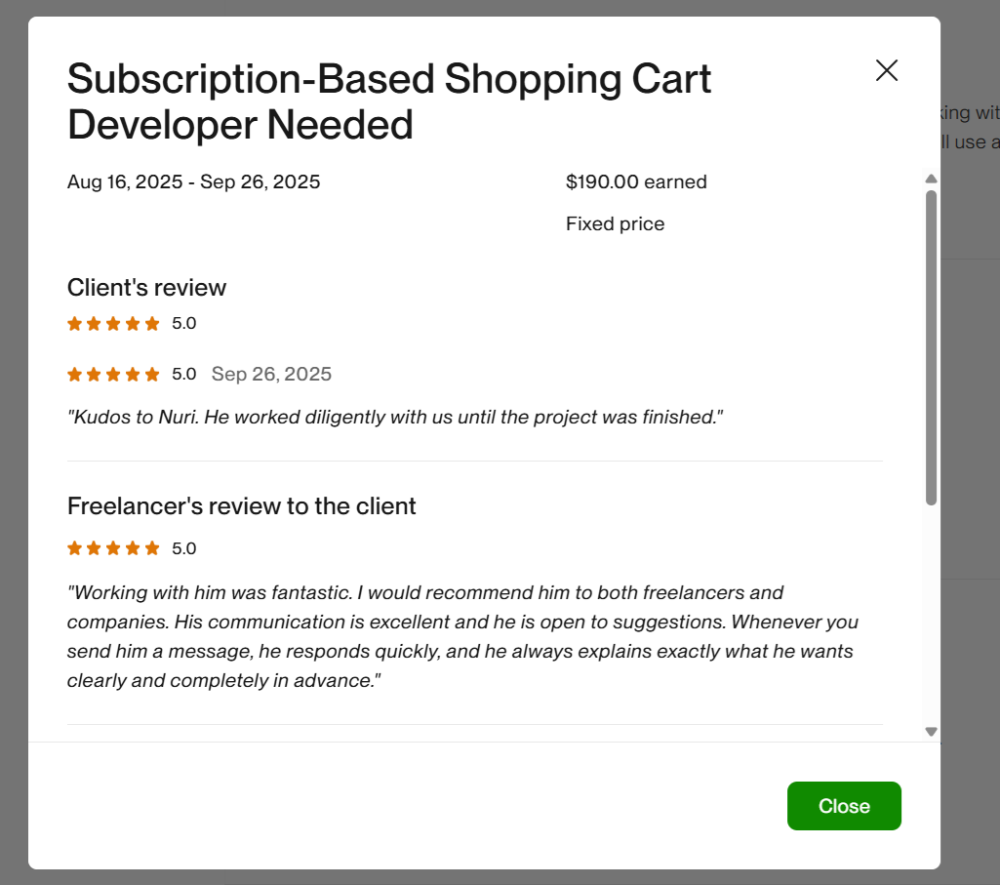The image size is (1000, 885).
Task: Click the date Sep 26, 2025
Action: pos(271,373)
